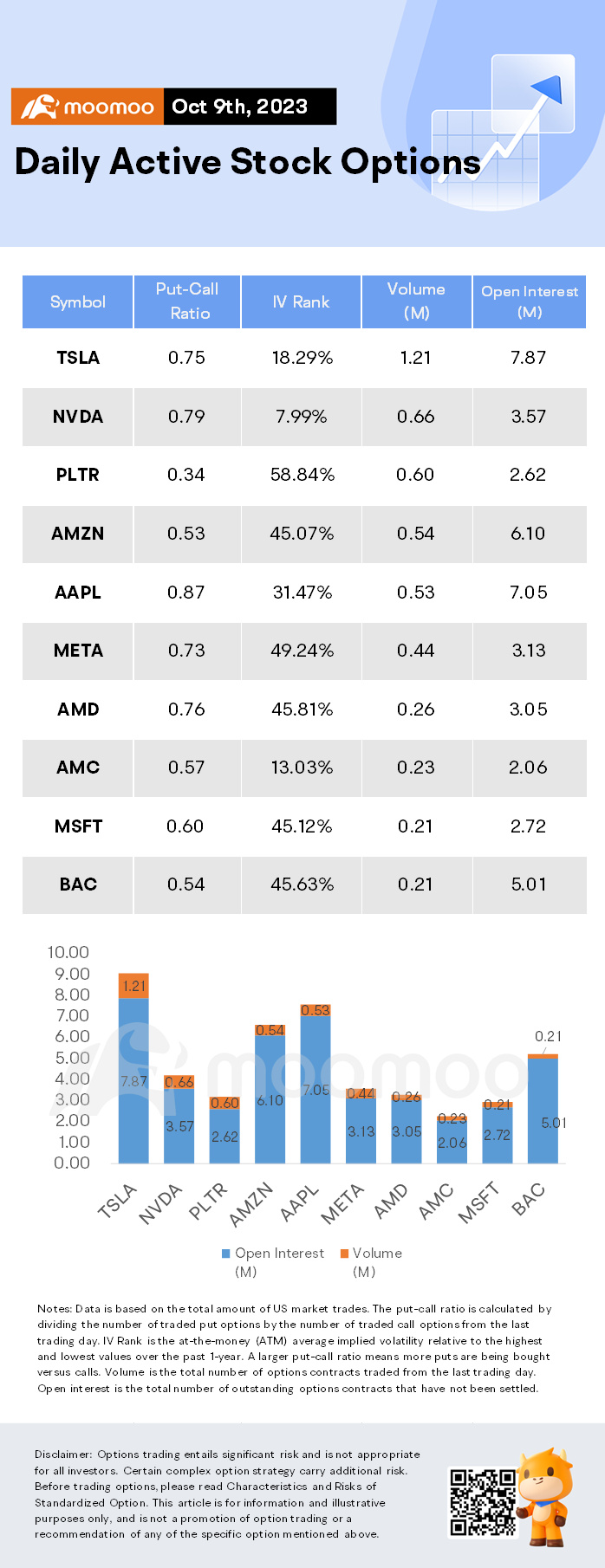Click the TSLA bar in chart

point(133,1068)
